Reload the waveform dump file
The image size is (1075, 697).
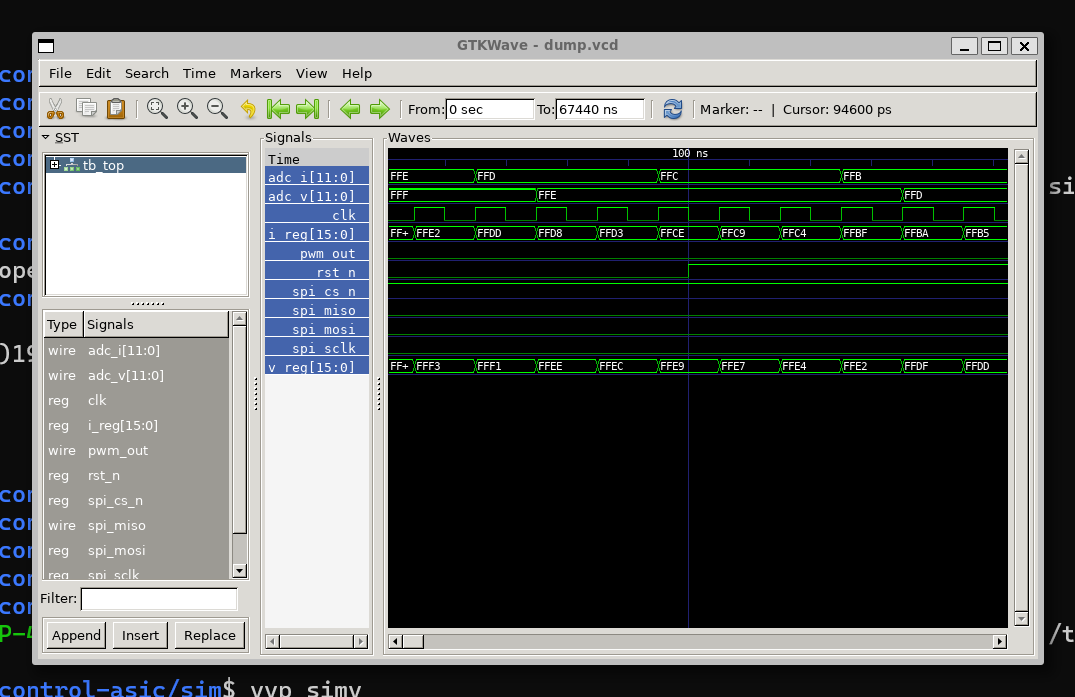click(673, 109)
